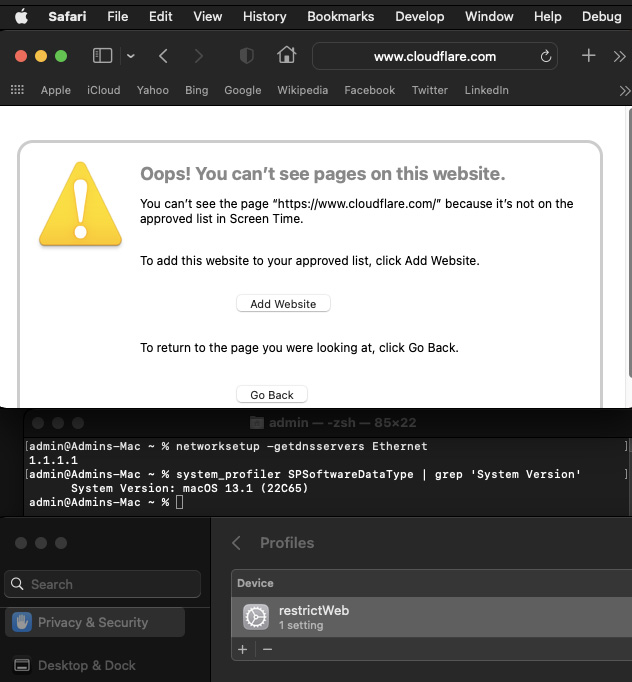The width and height of the screenshot is (632, 682).
Task: Open the Edit menu
Action: point(161,17)
